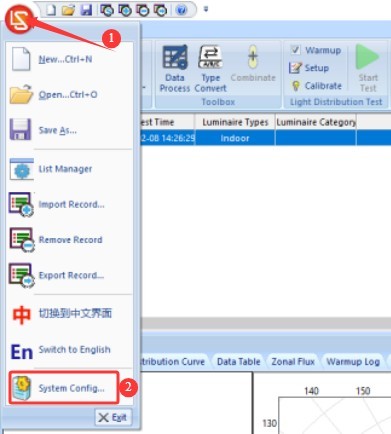This screenshot has width=391, height=434.
Task: Click the first round arrow icon after Save
Action: pos(107,10)
